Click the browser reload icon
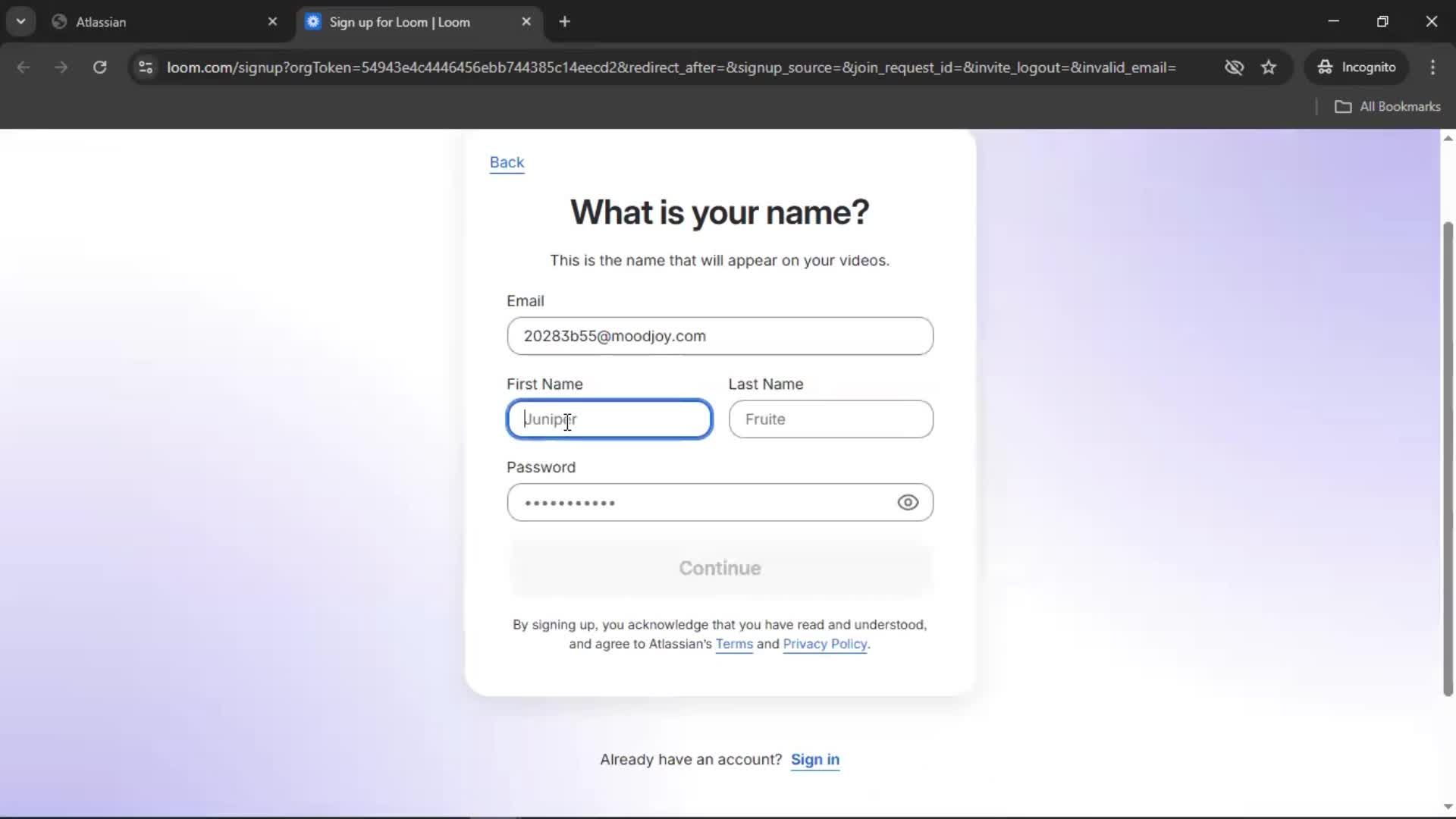The width and height of the screenshot is (1456, 819). (x=99, y=67)
